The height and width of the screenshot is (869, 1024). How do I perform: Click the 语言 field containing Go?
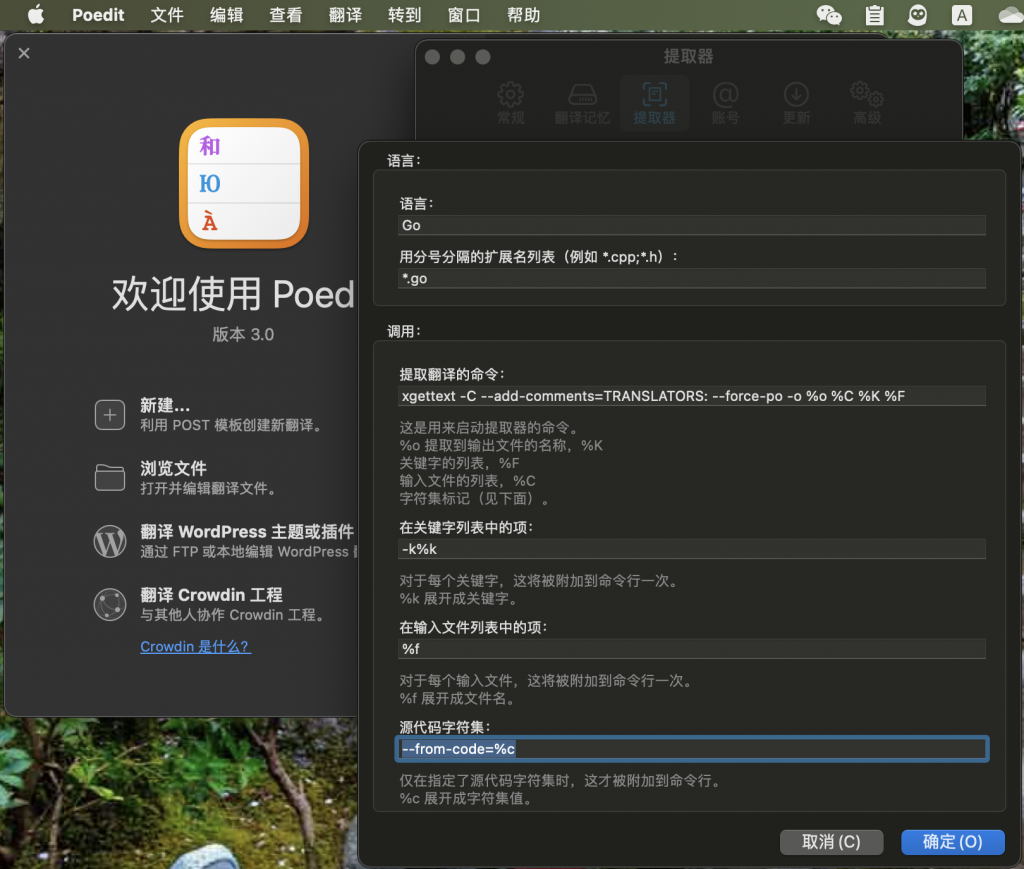(x=692, y=225)
